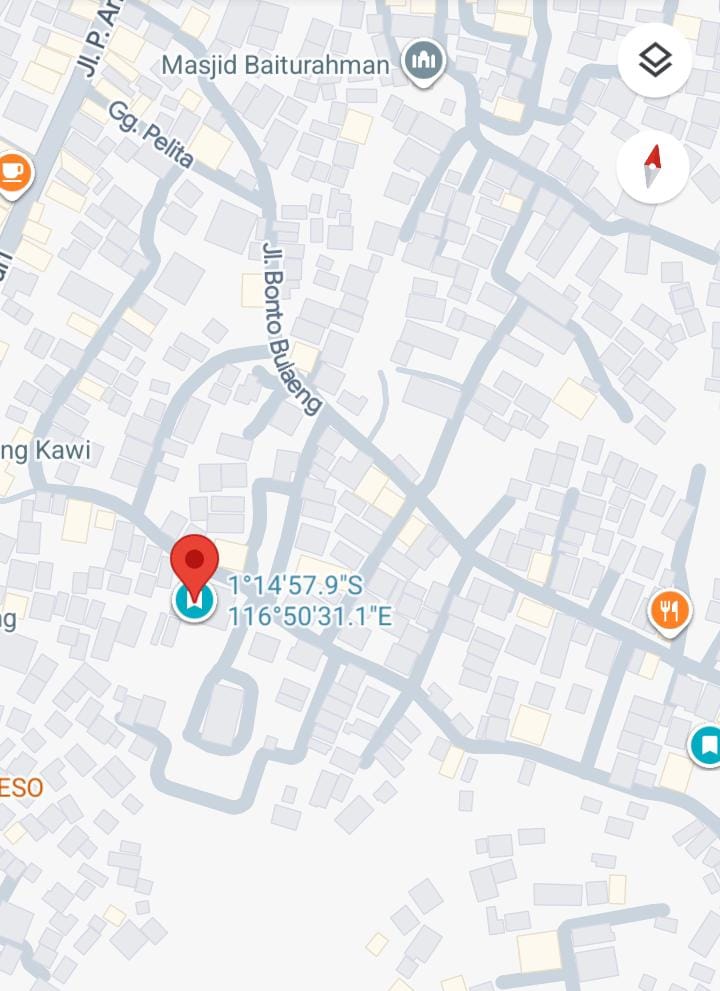The width and height of the screenshot is (720, 991).
Task: Select the yellow building near the restaurant marker
Action: point(649,665)
